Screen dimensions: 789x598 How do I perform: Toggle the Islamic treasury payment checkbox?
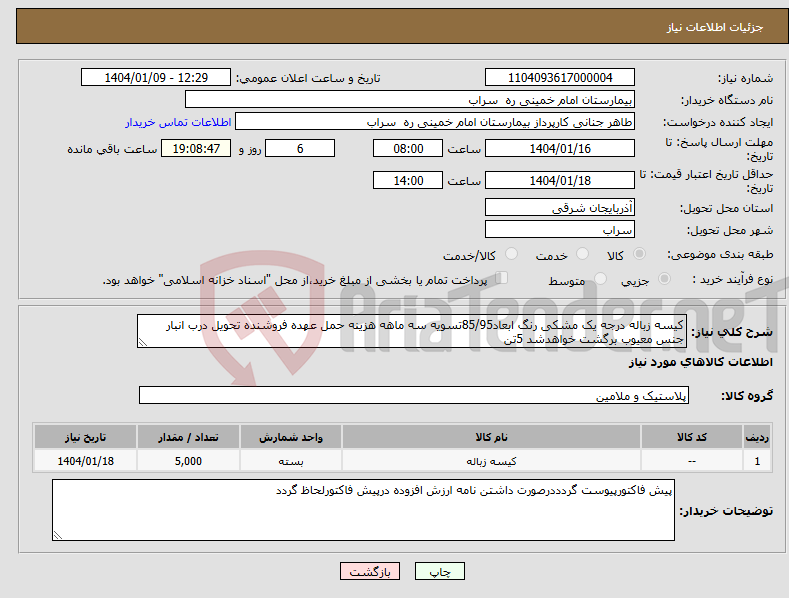(x=502, y=277)
